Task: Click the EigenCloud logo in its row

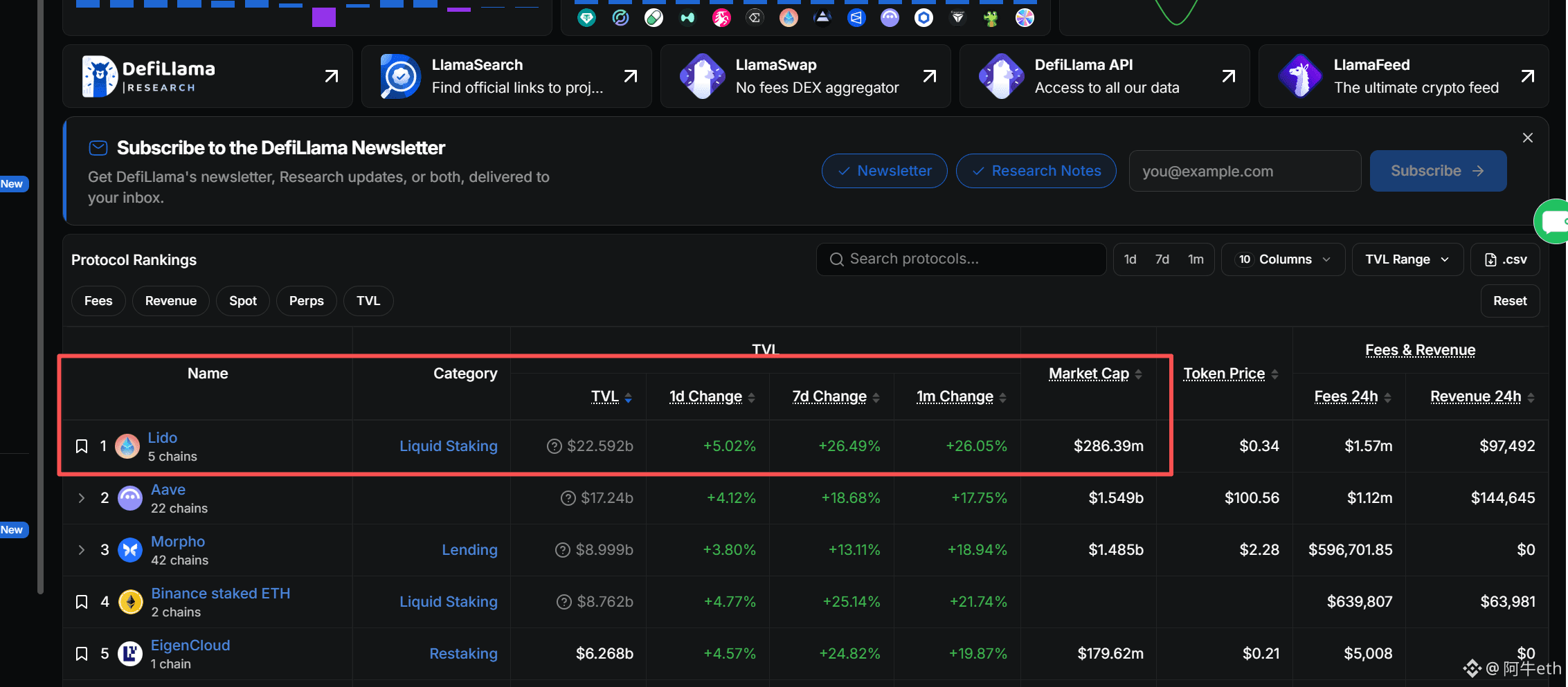Action: 130,654
